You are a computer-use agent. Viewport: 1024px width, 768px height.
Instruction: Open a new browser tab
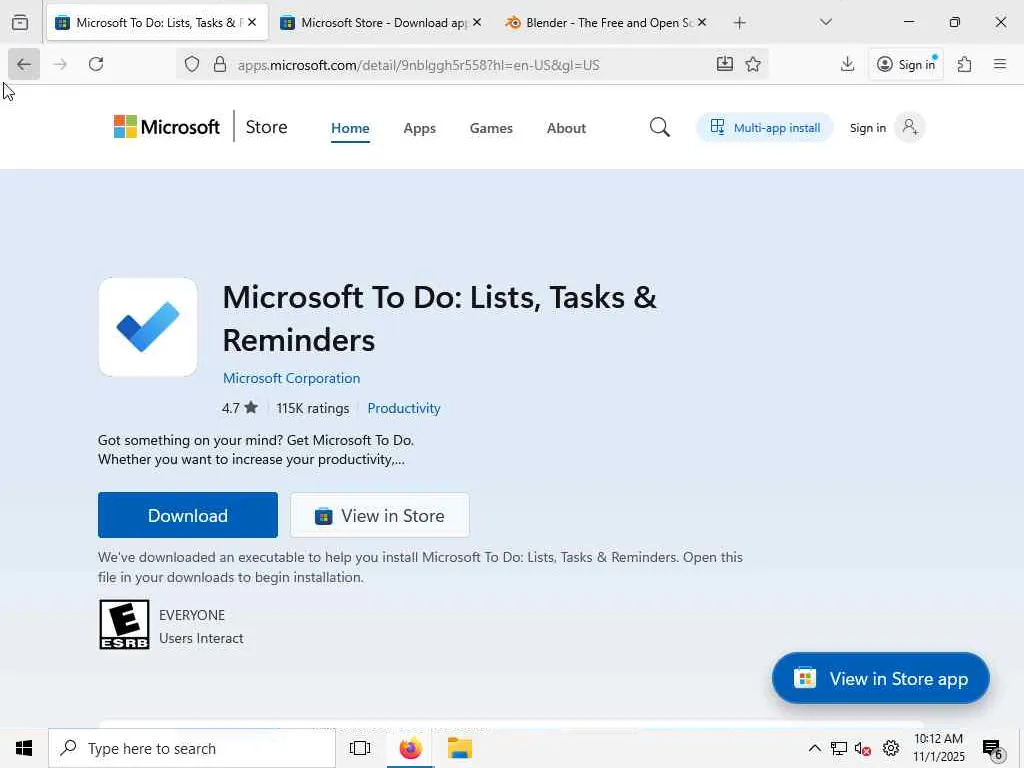click(739, 23)
